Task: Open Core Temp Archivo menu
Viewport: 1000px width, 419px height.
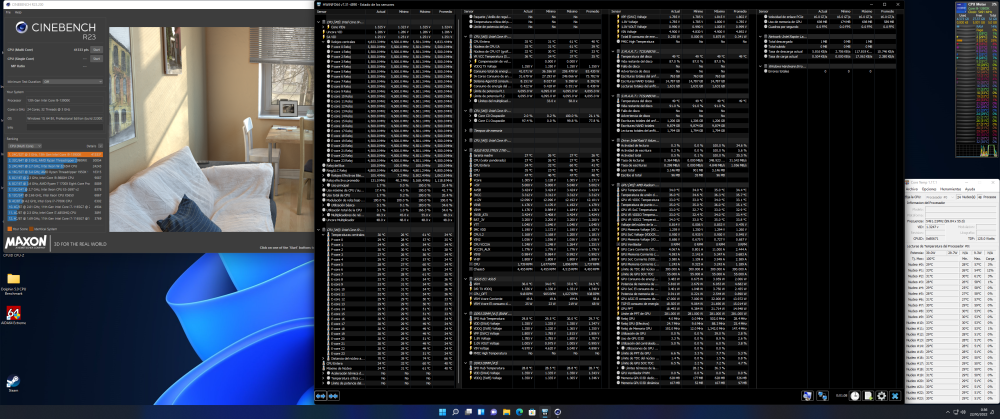Action: [x=912, y=189]
